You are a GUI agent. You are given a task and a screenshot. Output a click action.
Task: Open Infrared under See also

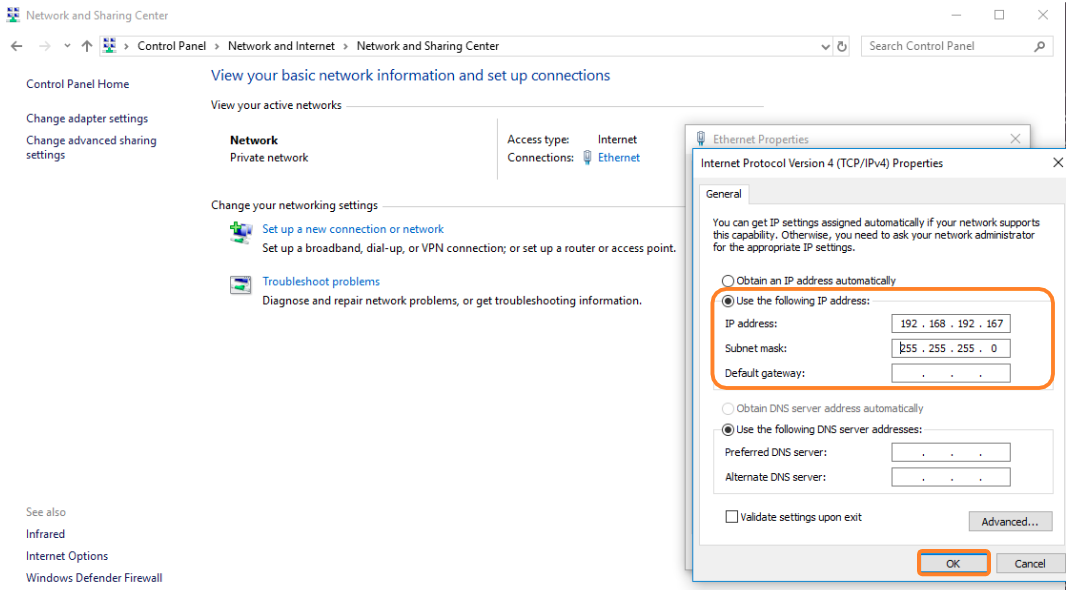(46, 534)
